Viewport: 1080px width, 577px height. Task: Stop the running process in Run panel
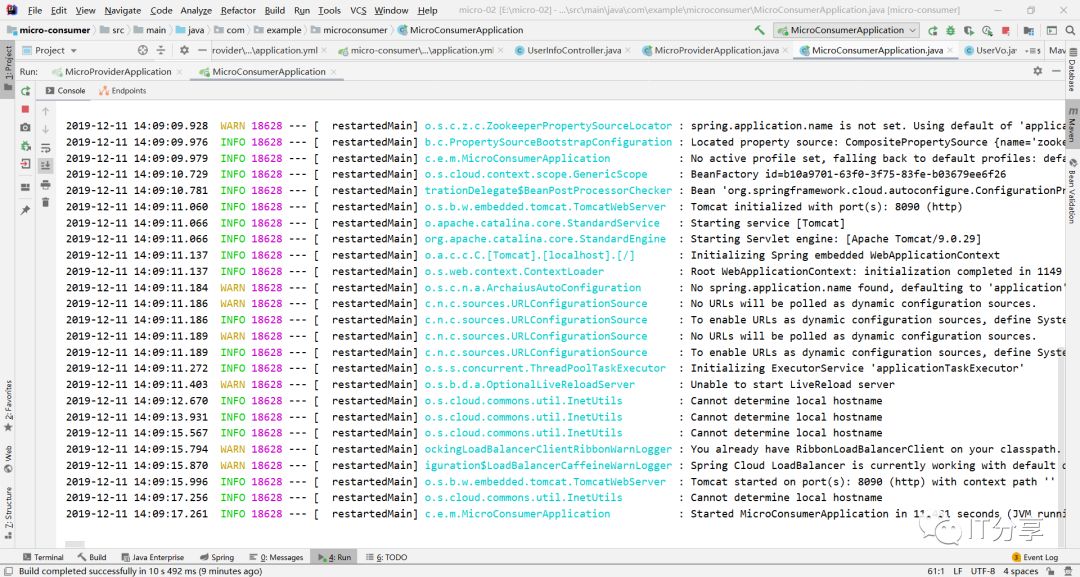[25, 109]
